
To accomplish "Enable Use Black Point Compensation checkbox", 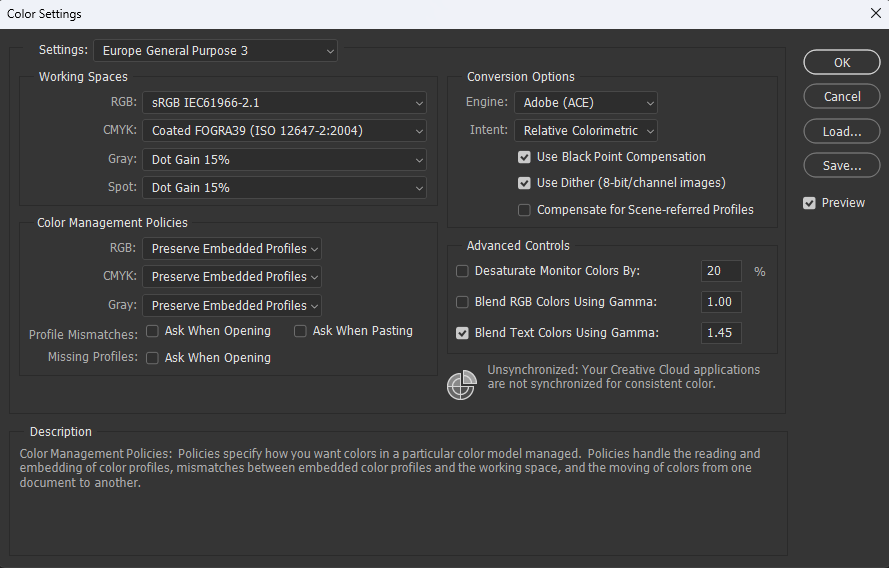I will (x=524, y=157).
